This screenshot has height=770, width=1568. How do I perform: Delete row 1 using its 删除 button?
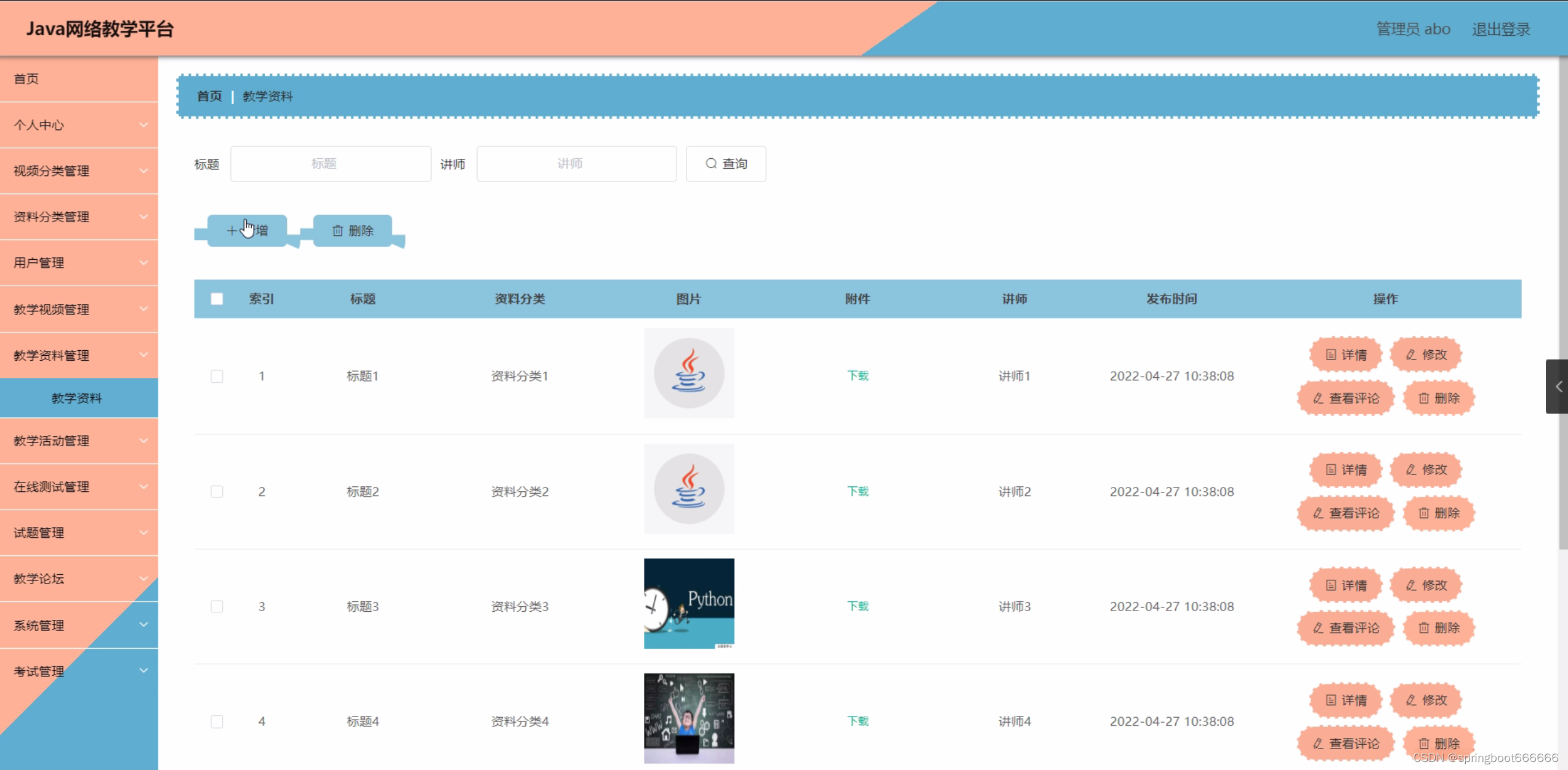pos(1439,398)
